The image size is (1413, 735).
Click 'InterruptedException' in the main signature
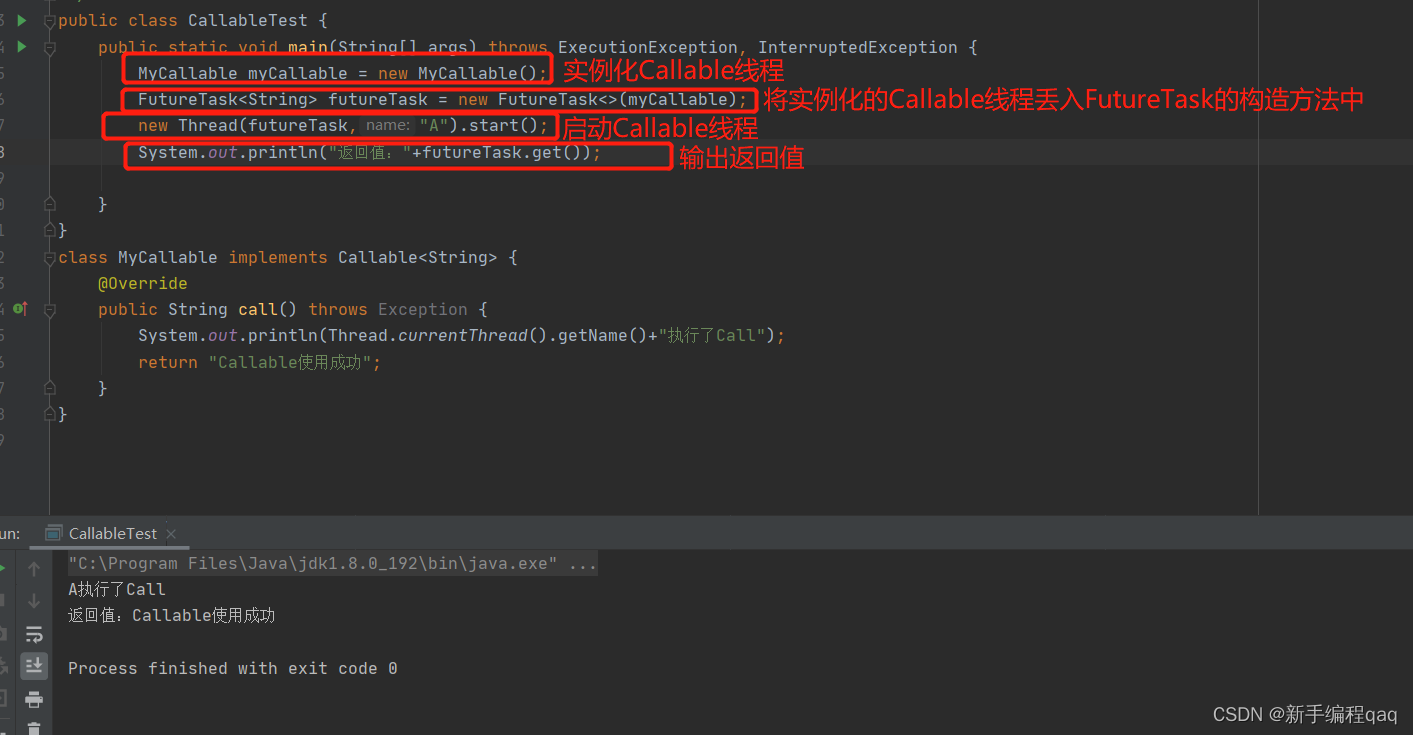(858, 47)
